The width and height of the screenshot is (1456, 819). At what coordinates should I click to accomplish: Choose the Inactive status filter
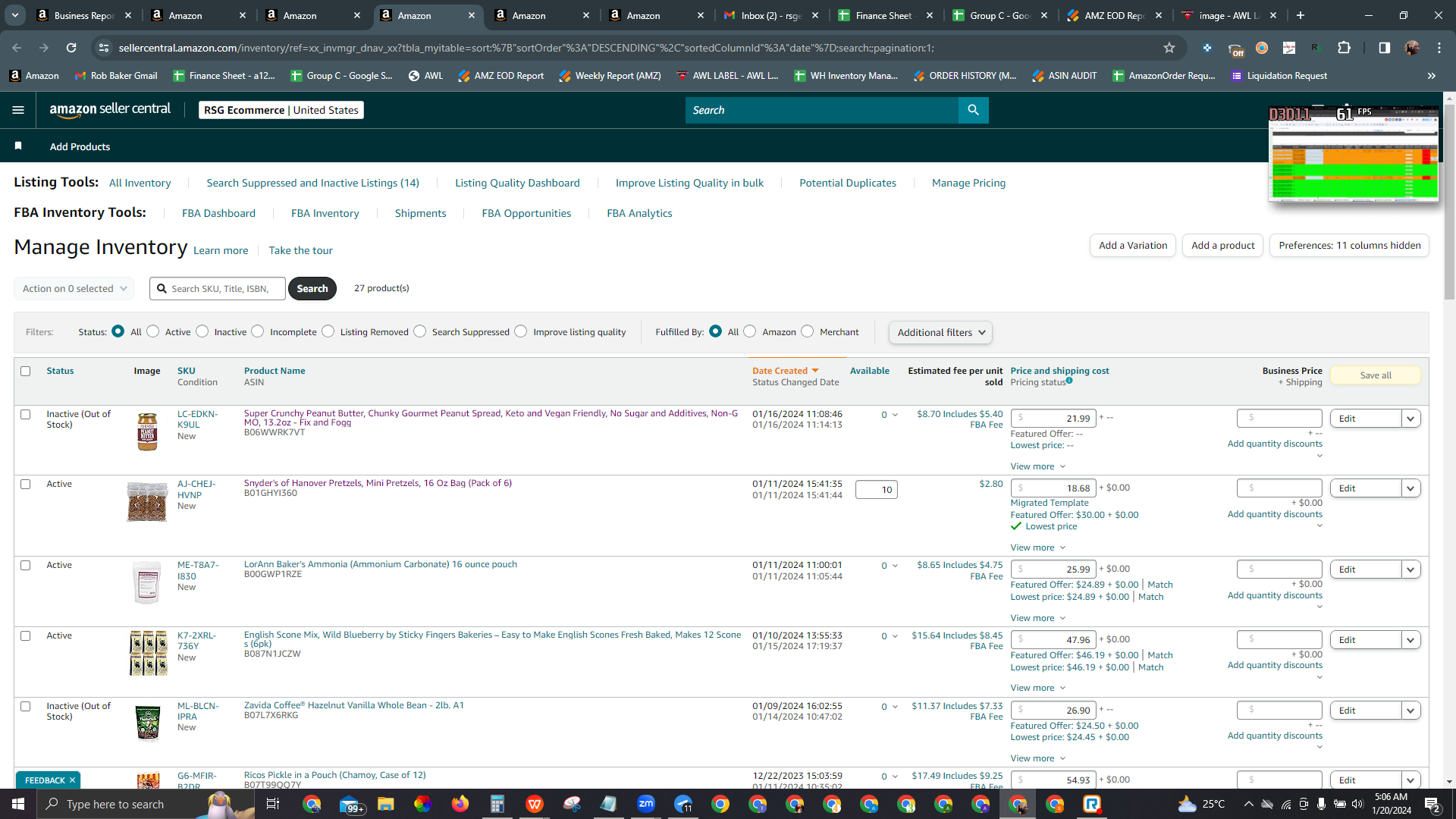202,331
